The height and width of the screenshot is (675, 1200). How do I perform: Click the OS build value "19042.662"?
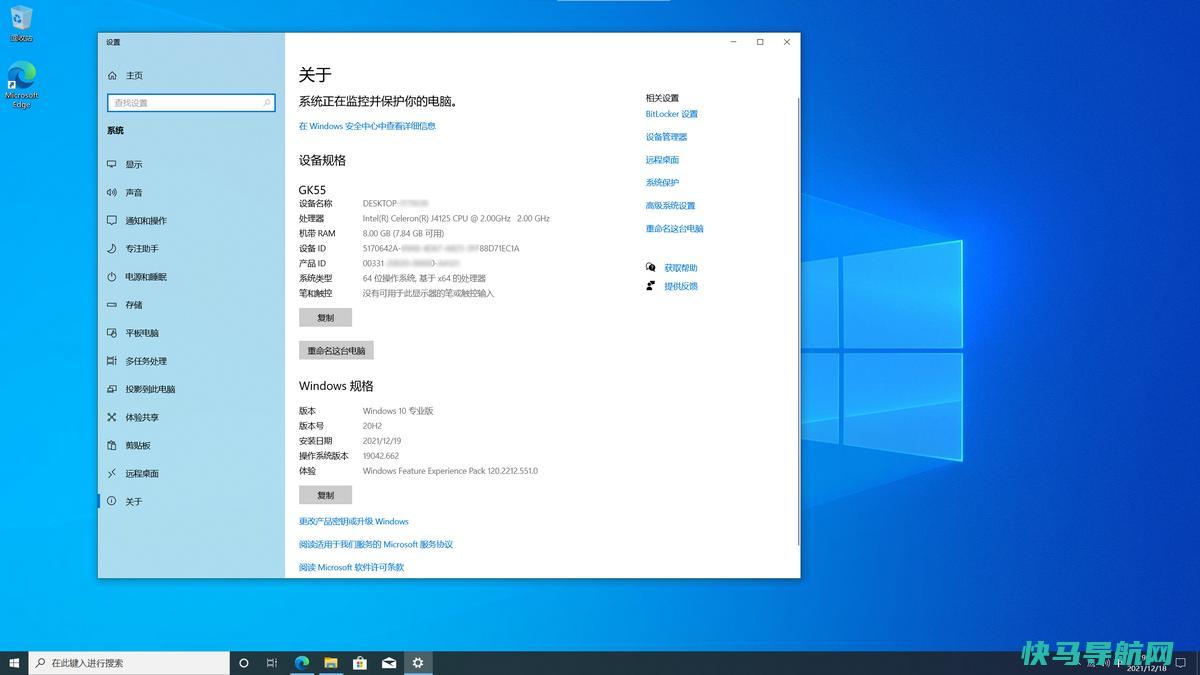click(x=381, y=456)
